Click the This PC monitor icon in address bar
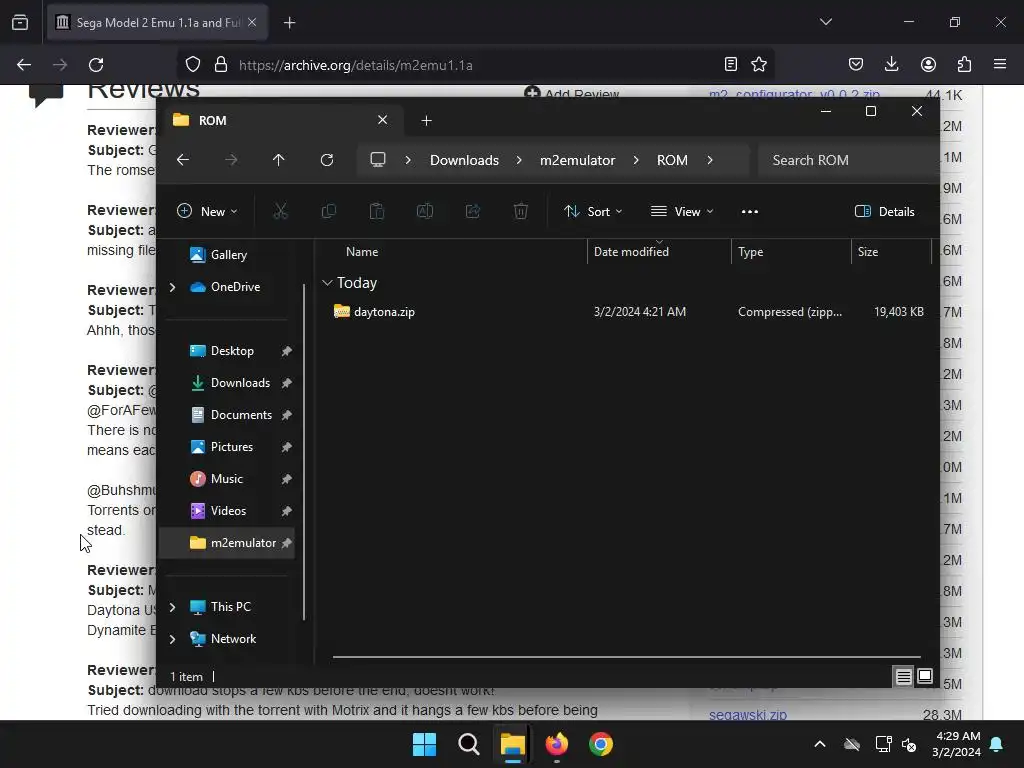1024x768 pixels. (x=377, y=160)
